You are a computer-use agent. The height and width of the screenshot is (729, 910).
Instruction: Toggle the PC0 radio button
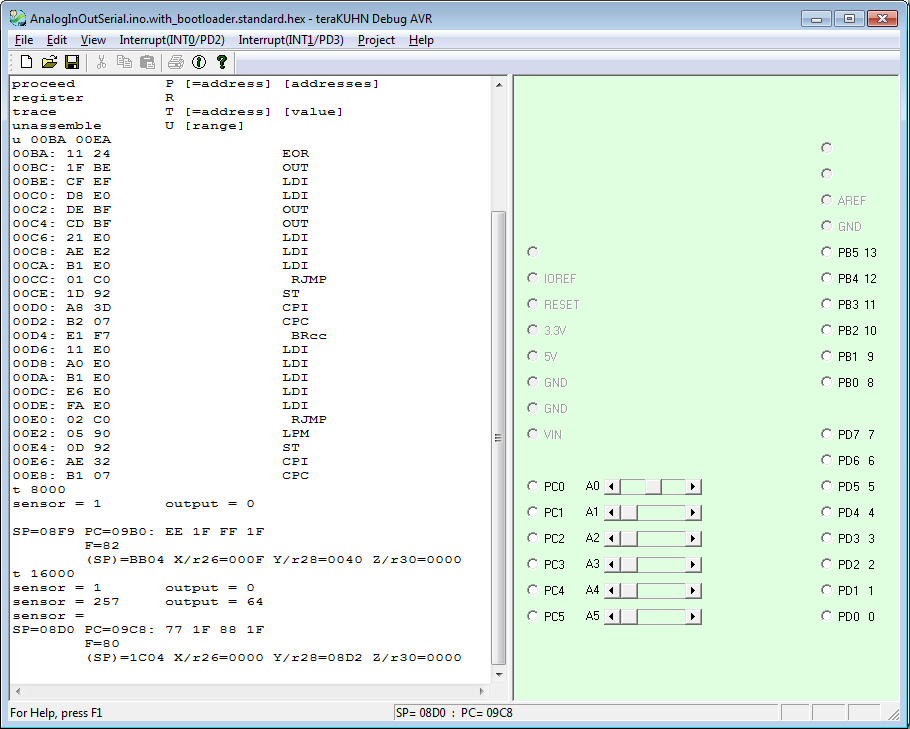pos(533,486)
